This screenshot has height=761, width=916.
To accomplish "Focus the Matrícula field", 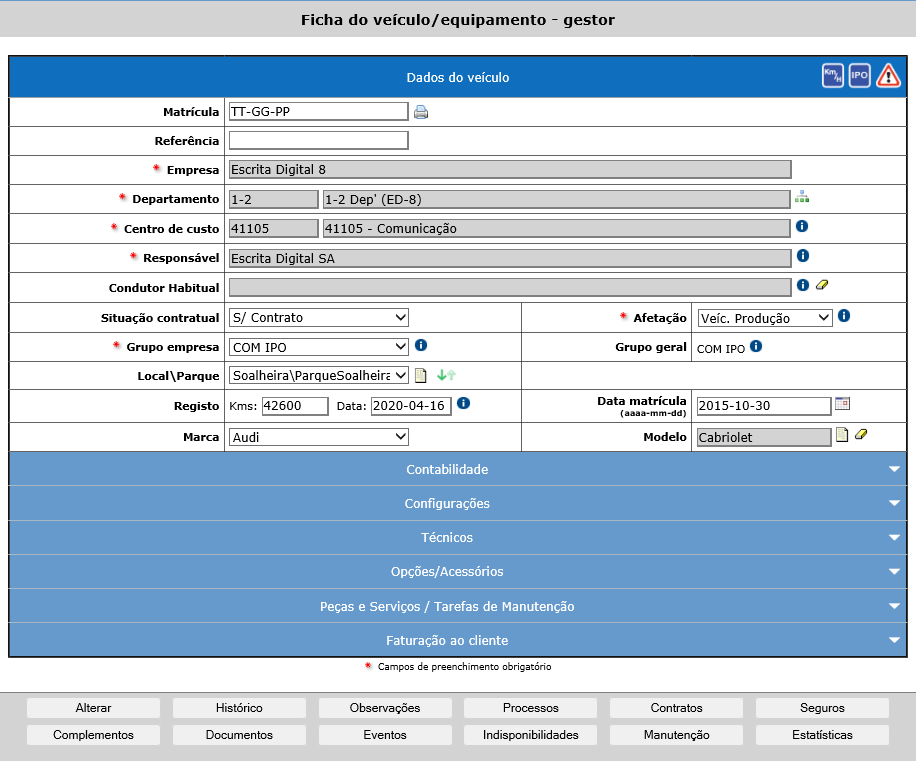I will (318, 112).
